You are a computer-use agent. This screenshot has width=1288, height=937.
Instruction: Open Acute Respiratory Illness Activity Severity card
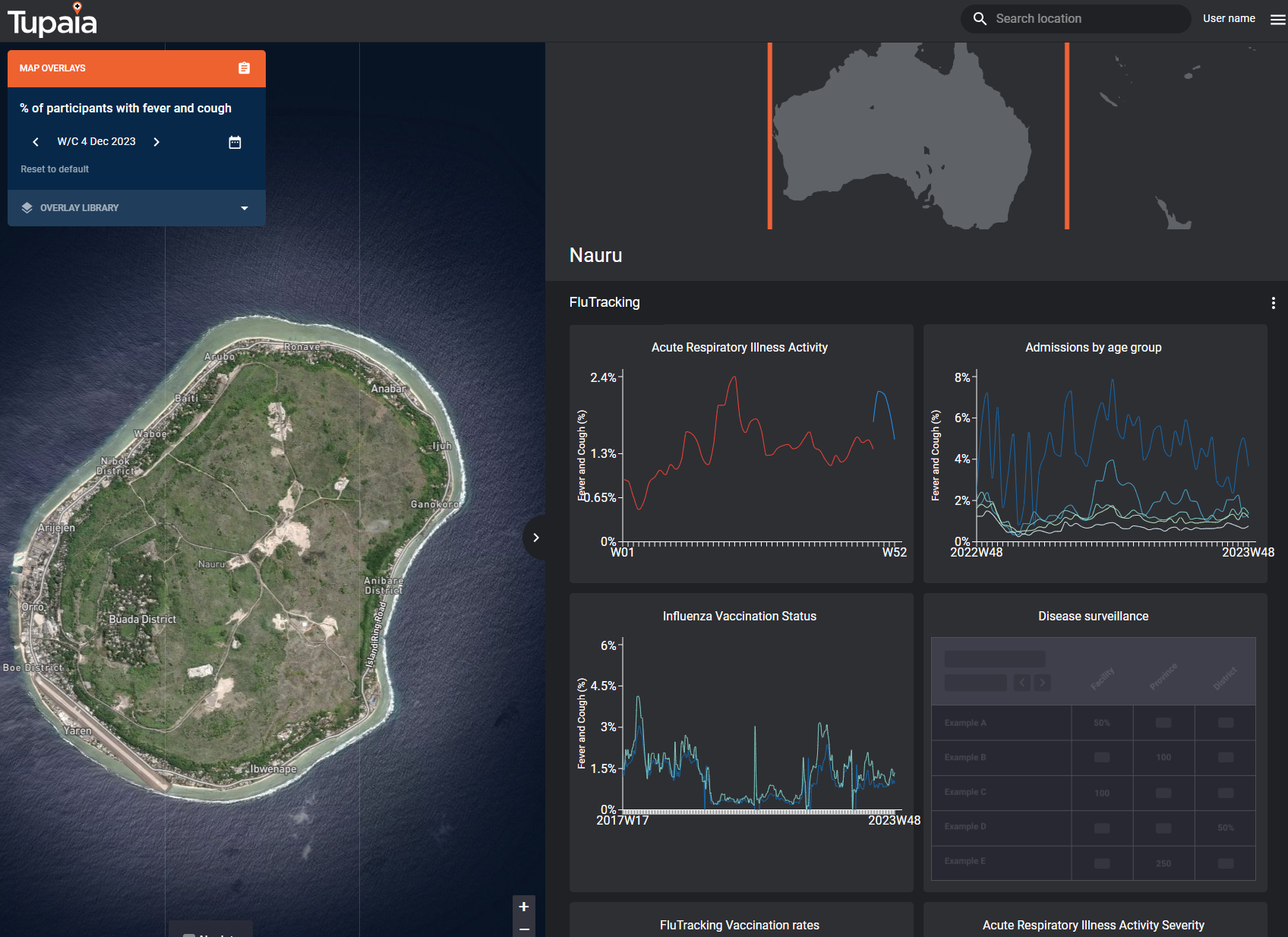pyautogui.click(x=1095, y=920)
